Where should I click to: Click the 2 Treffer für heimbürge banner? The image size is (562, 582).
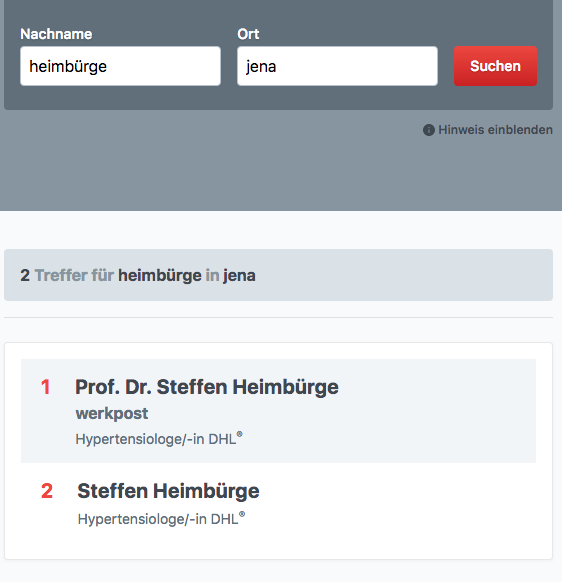point(278,275)
